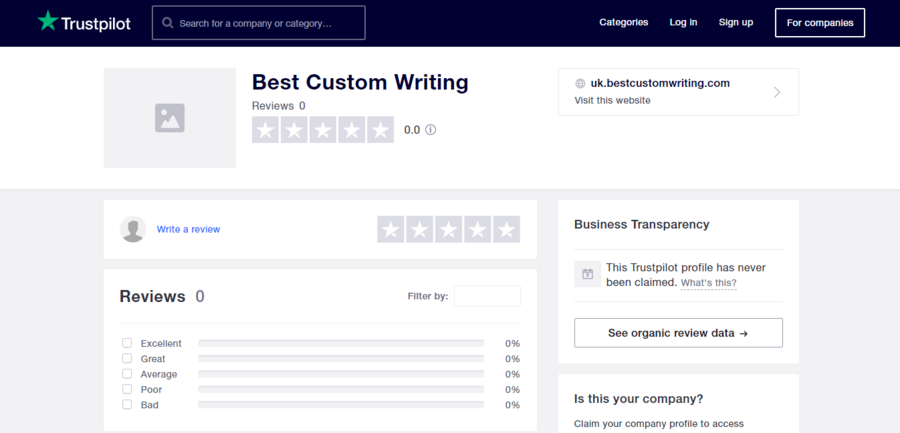Click the calendar icon in Business Transparency

click(587, 274)
